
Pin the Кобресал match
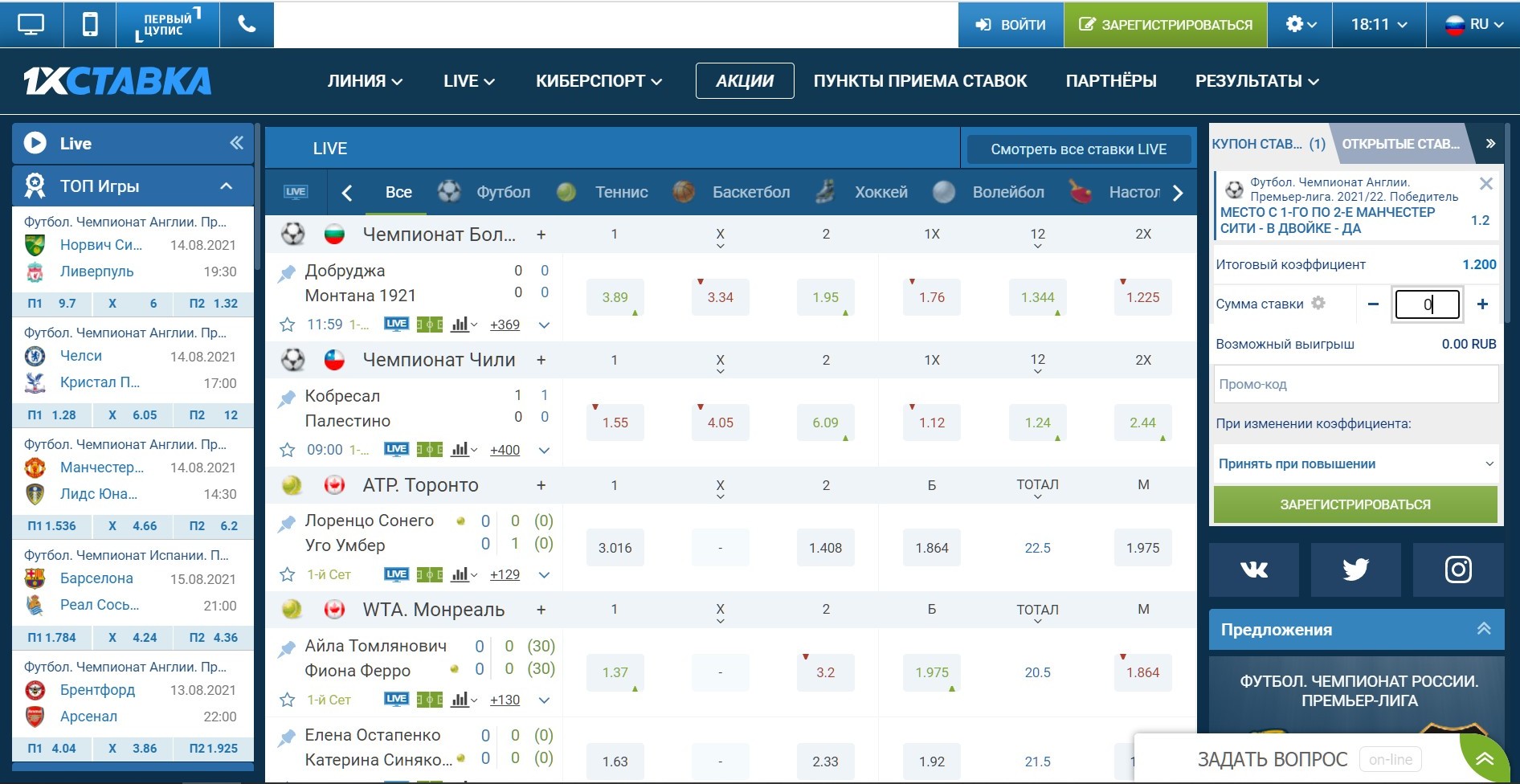click(287, 398)
